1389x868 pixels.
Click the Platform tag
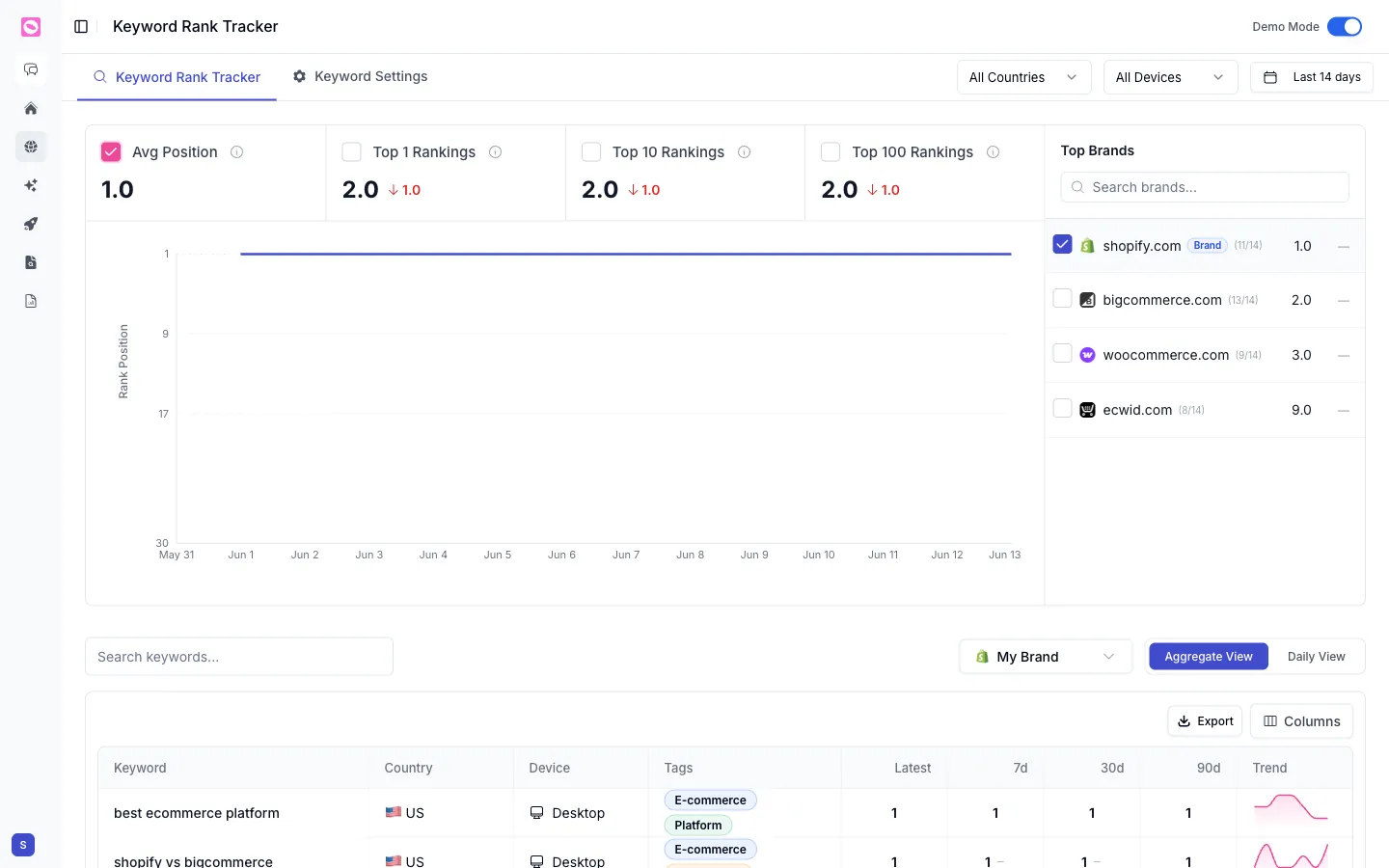point(698,826)
